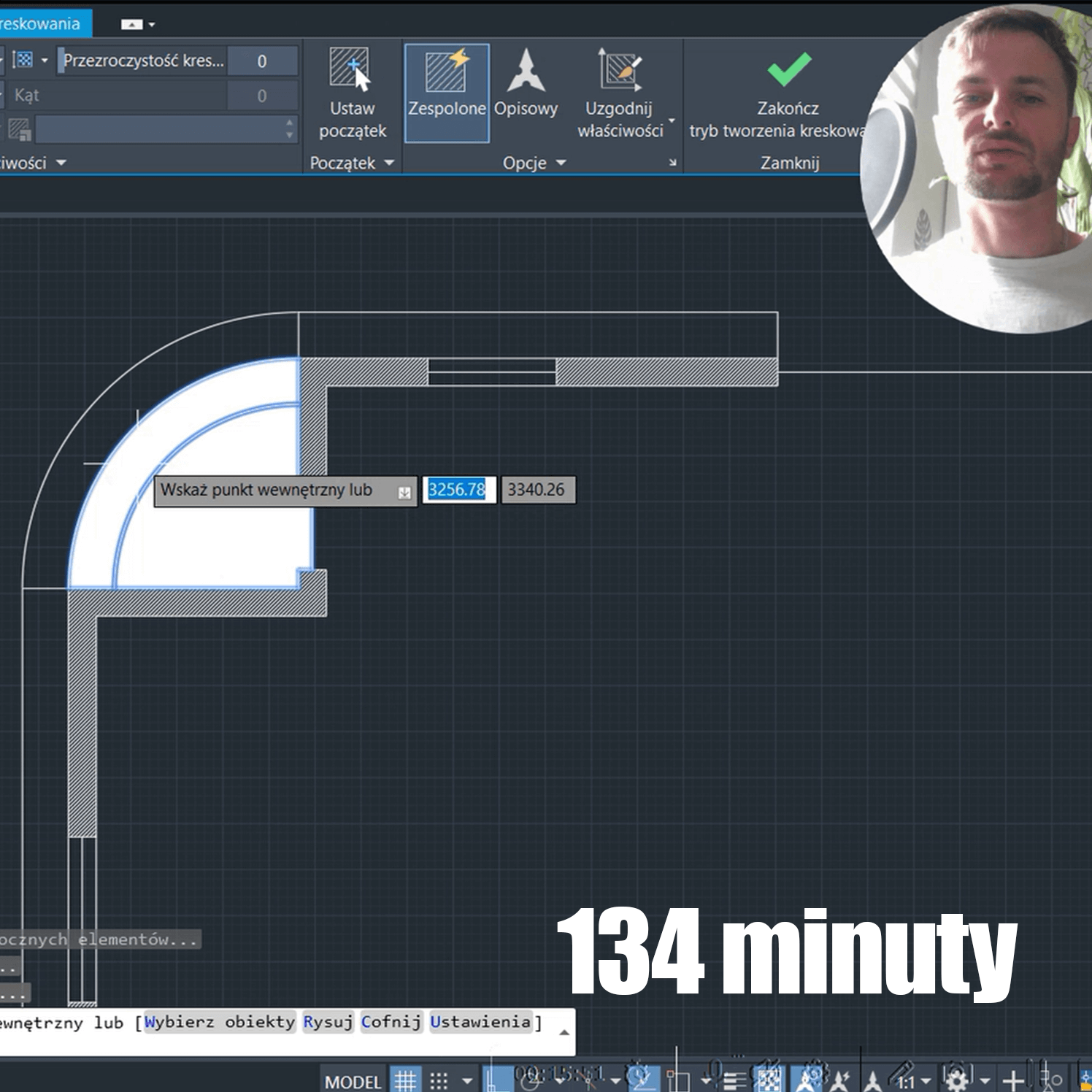This screenshot has width=1092, height=1092.
Task: Click the hatch transparency type icon
Action: (x=23, y=60)
